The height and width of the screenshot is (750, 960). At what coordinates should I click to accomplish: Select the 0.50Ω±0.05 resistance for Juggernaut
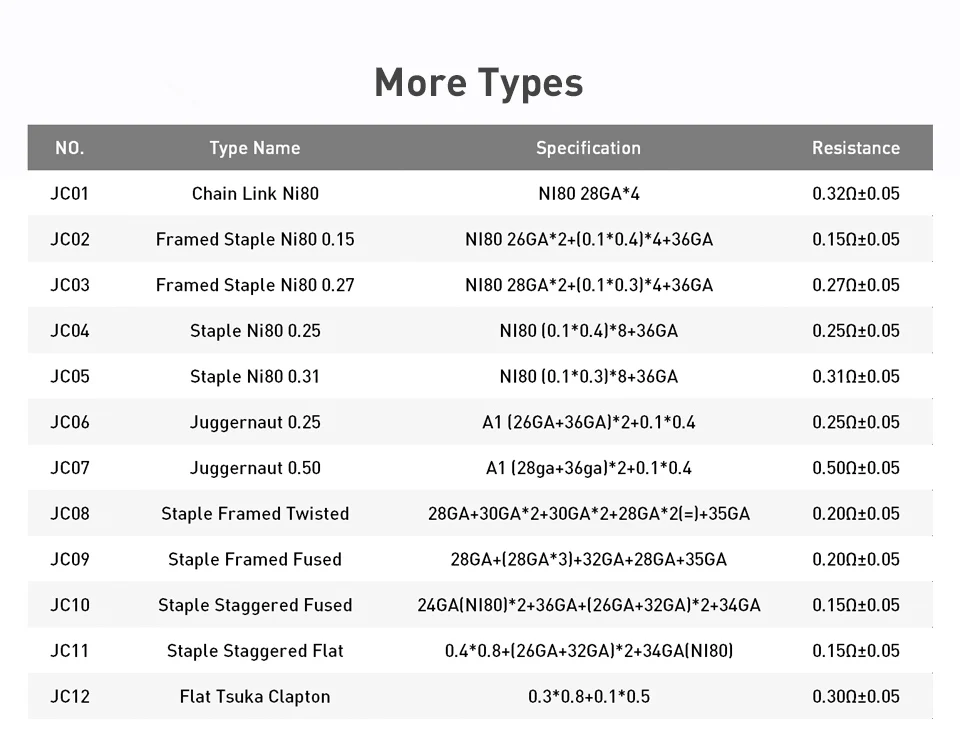(856, 468)
